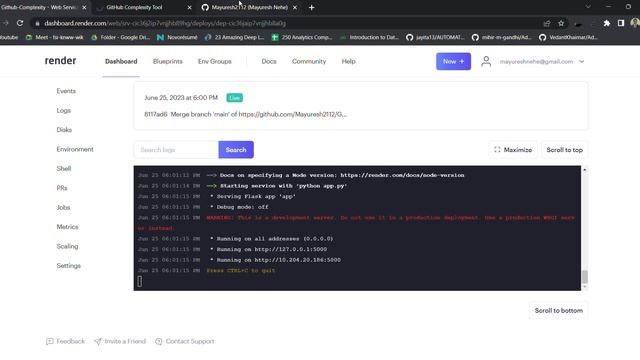Expand the account email dropdown chevron
The image size is (640, 360).
pyautogui.click(x=582, y=62)
